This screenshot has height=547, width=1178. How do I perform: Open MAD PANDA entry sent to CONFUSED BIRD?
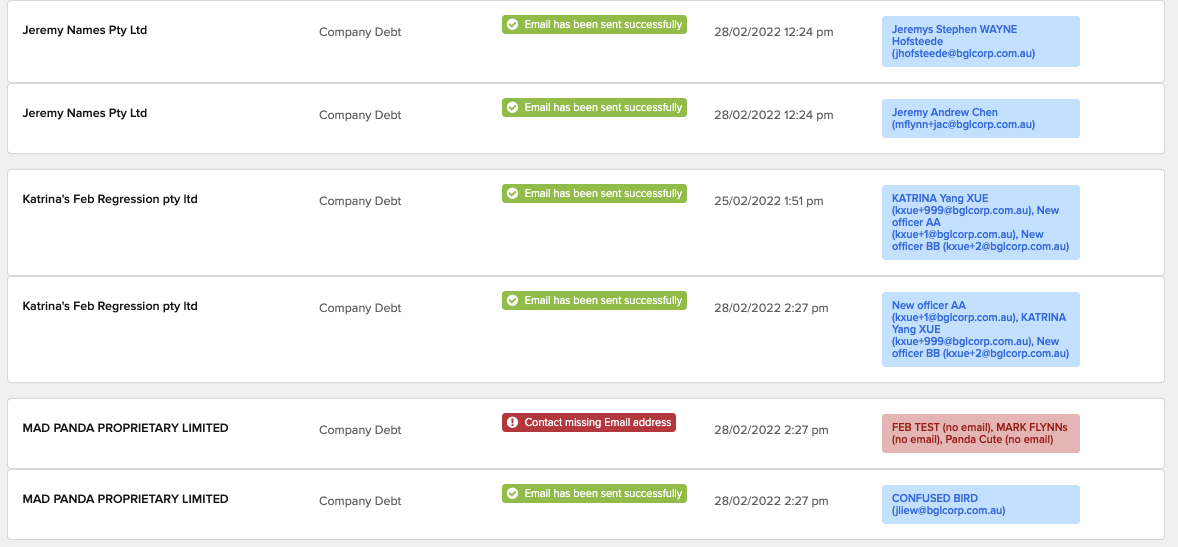[125, 499]
